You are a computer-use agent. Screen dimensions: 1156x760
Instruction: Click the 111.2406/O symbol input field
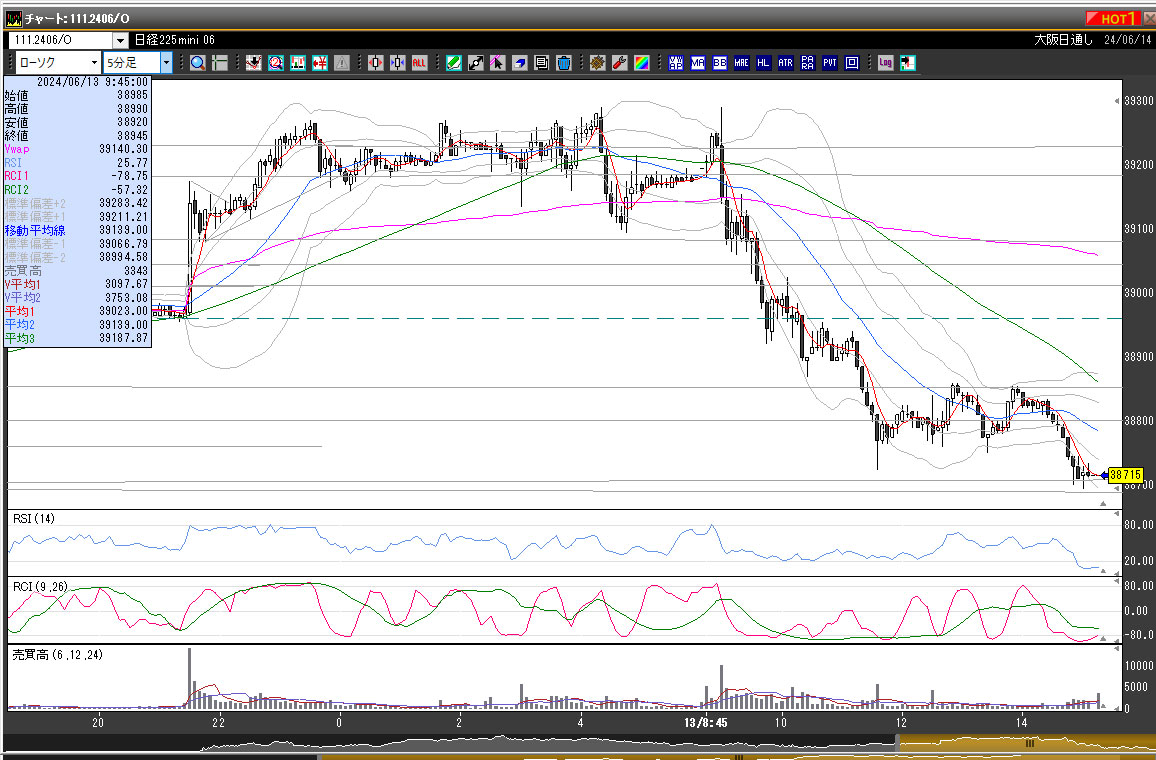[61, 40]
